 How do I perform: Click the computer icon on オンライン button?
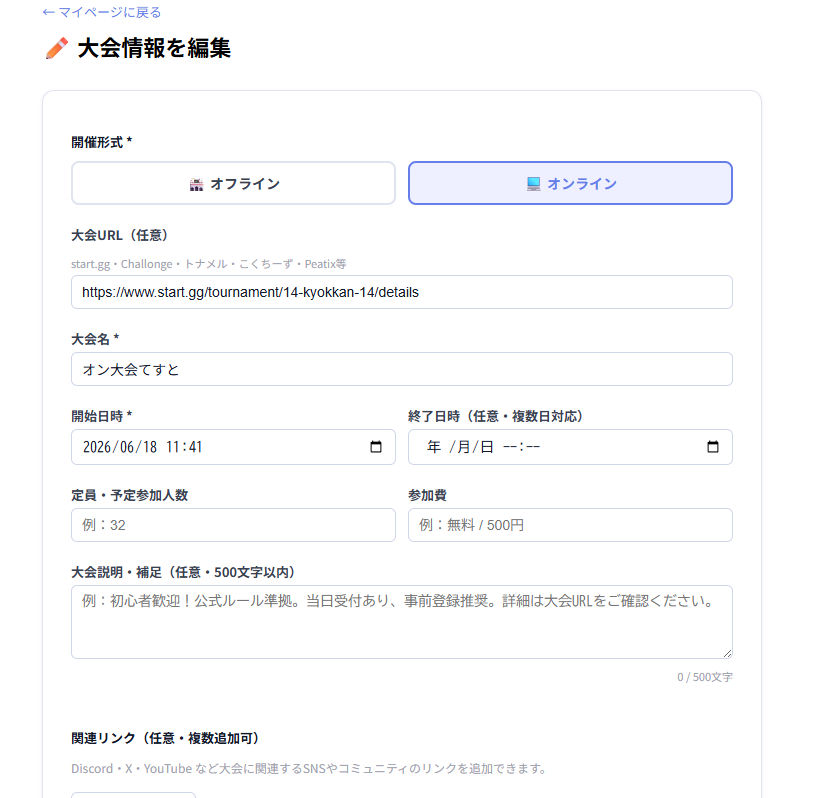533,184
